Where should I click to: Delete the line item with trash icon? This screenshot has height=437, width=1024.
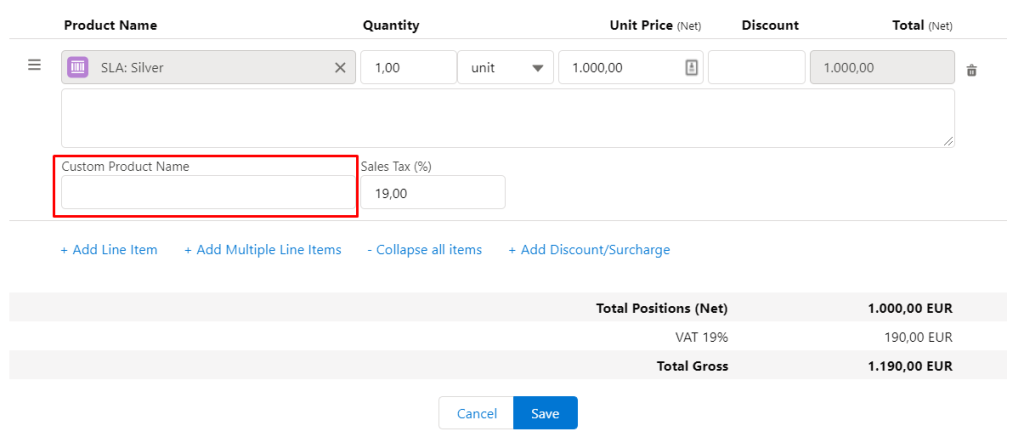point(971,71)
